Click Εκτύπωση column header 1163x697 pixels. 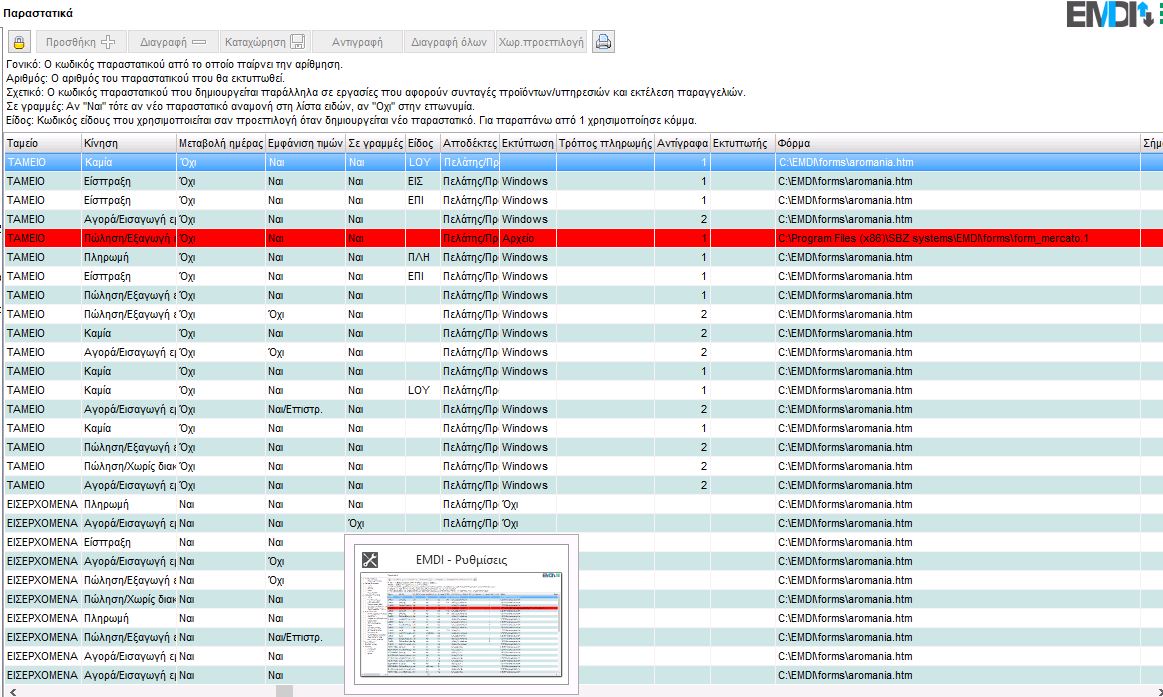pyautogui.click(x=528, y=143)
